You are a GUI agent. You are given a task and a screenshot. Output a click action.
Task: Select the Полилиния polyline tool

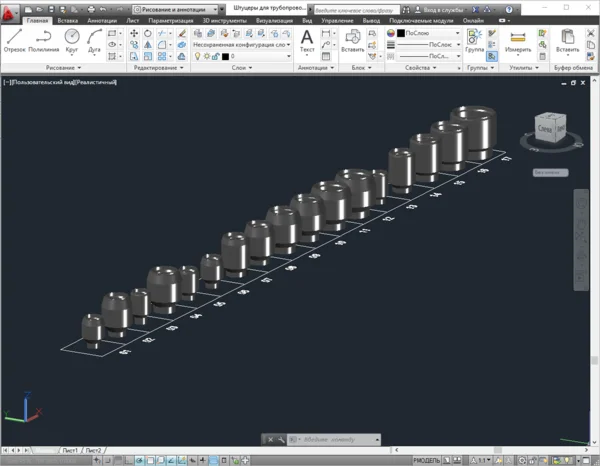click(x=44, y=41)
